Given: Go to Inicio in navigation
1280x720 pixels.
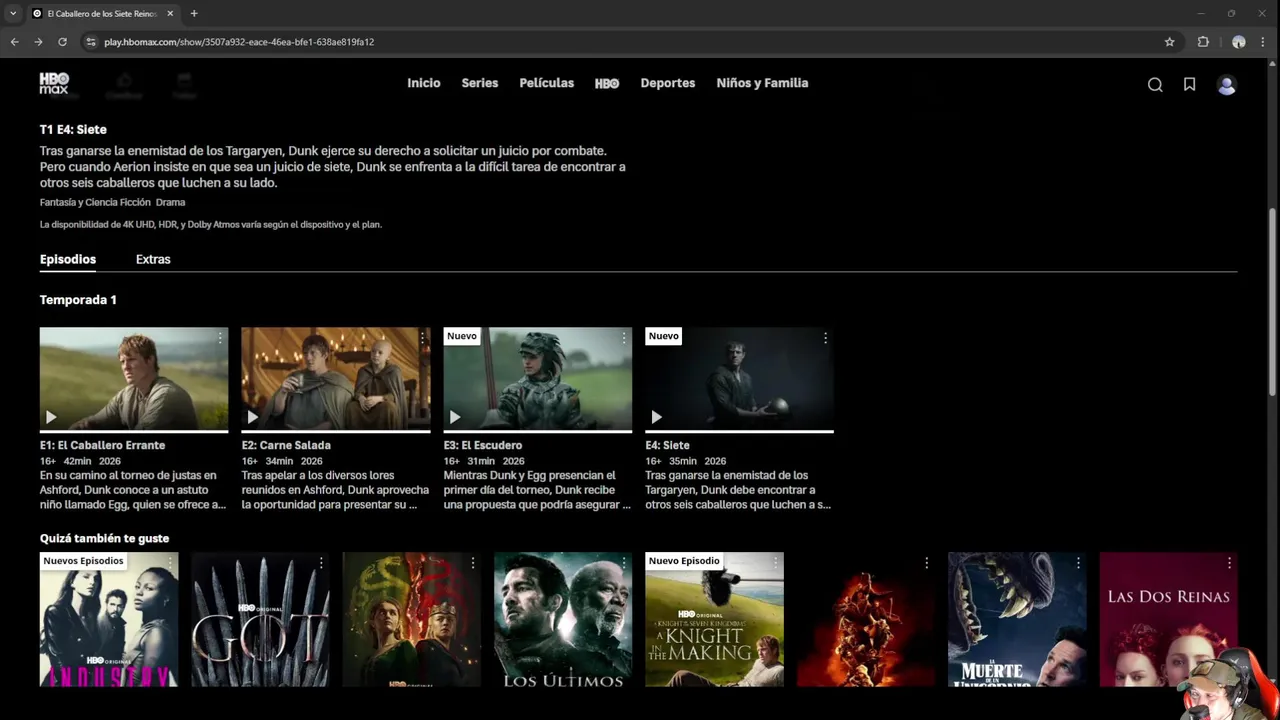Looking at the screenshot, I should click(424, 83).
